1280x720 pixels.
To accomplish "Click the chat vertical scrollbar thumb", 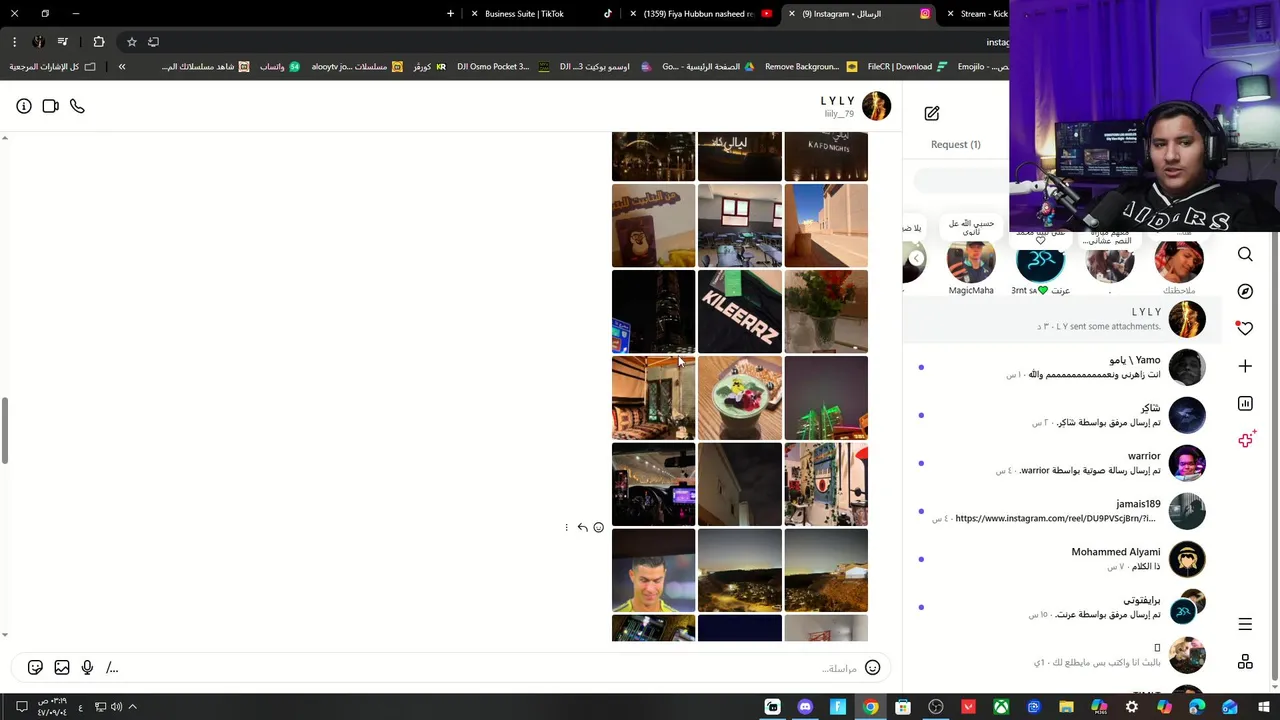I will (x=4, y=431).
